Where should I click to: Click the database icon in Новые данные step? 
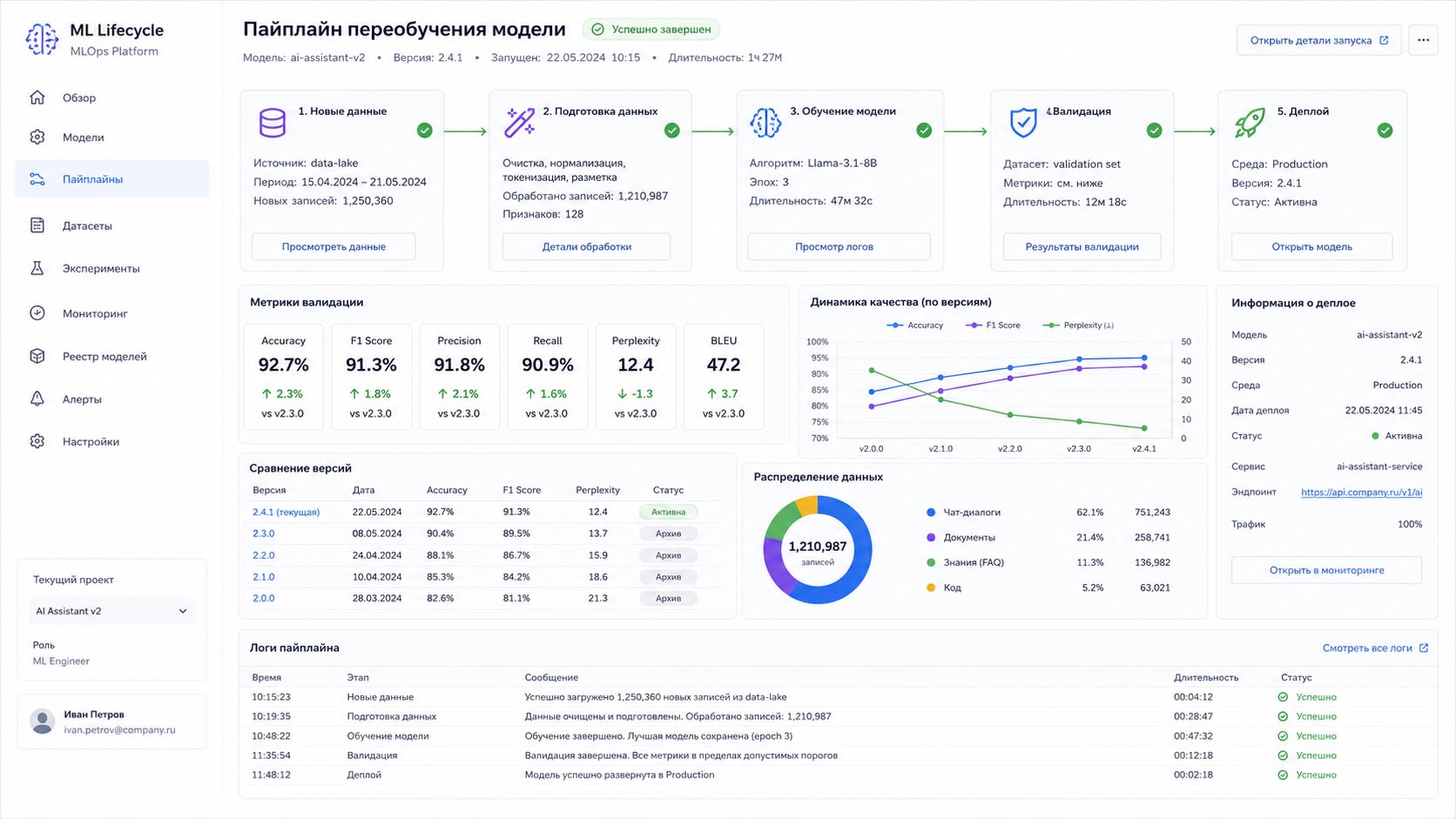(x=273, y=123)
